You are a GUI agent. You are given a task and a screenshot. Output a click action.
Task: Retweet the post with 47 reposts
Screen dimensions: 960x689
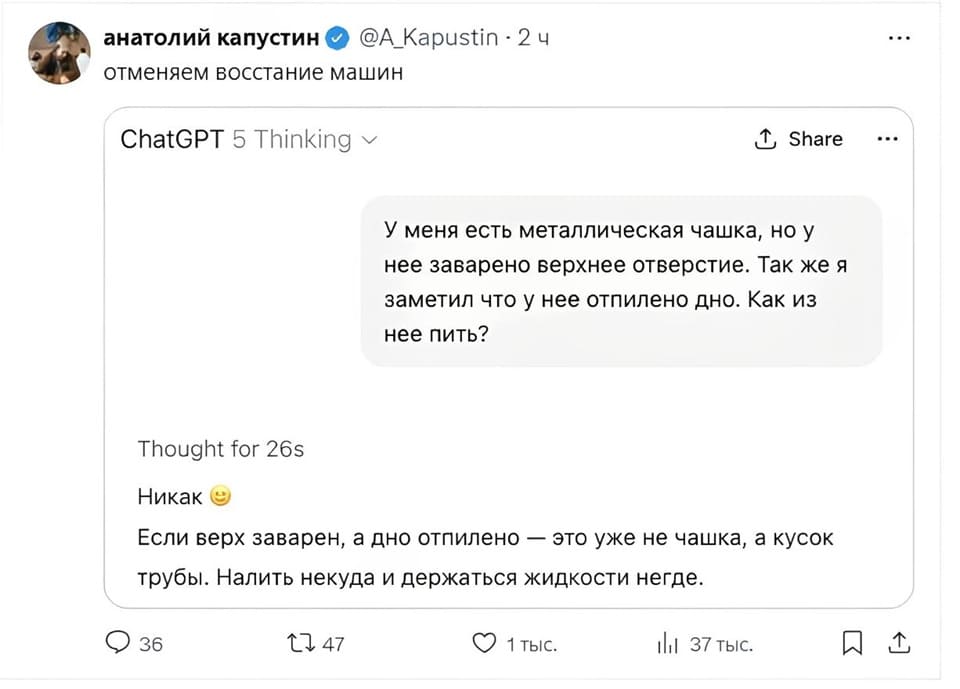(x=297, y=644)
